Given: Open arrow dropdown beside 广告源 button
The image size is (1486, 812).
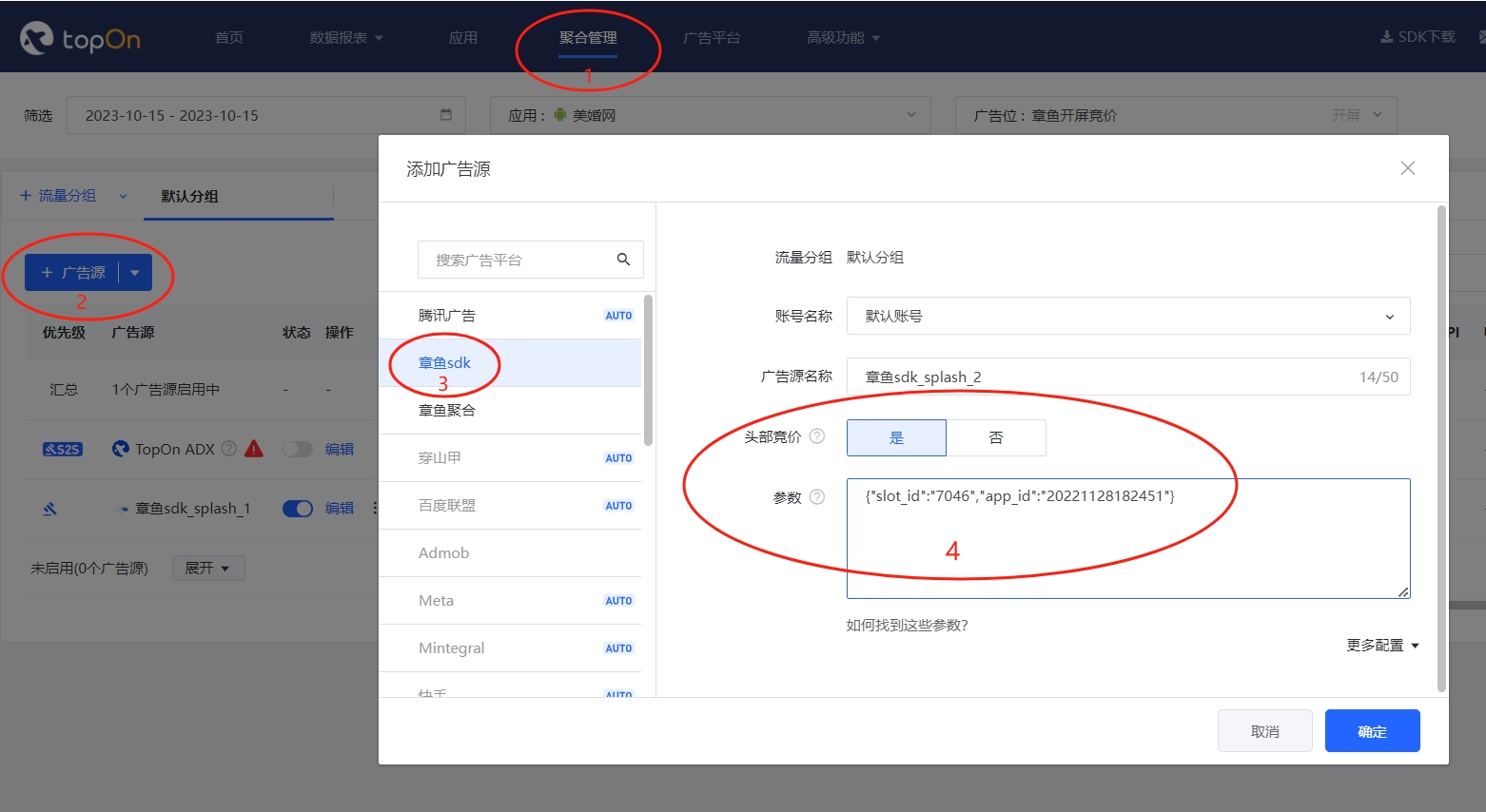Looking at the screenshot, I should tap(134, 273).
